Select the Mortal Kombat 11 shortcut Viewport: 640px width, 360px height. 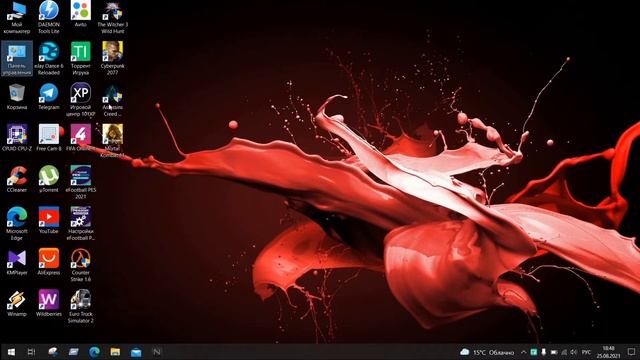[112, 141]
